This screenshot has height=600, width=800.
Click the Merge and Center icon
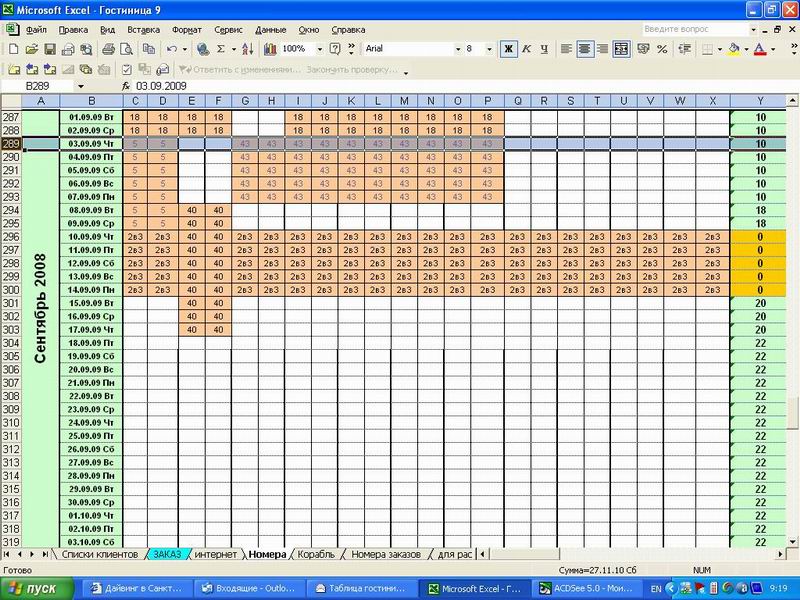621,48
